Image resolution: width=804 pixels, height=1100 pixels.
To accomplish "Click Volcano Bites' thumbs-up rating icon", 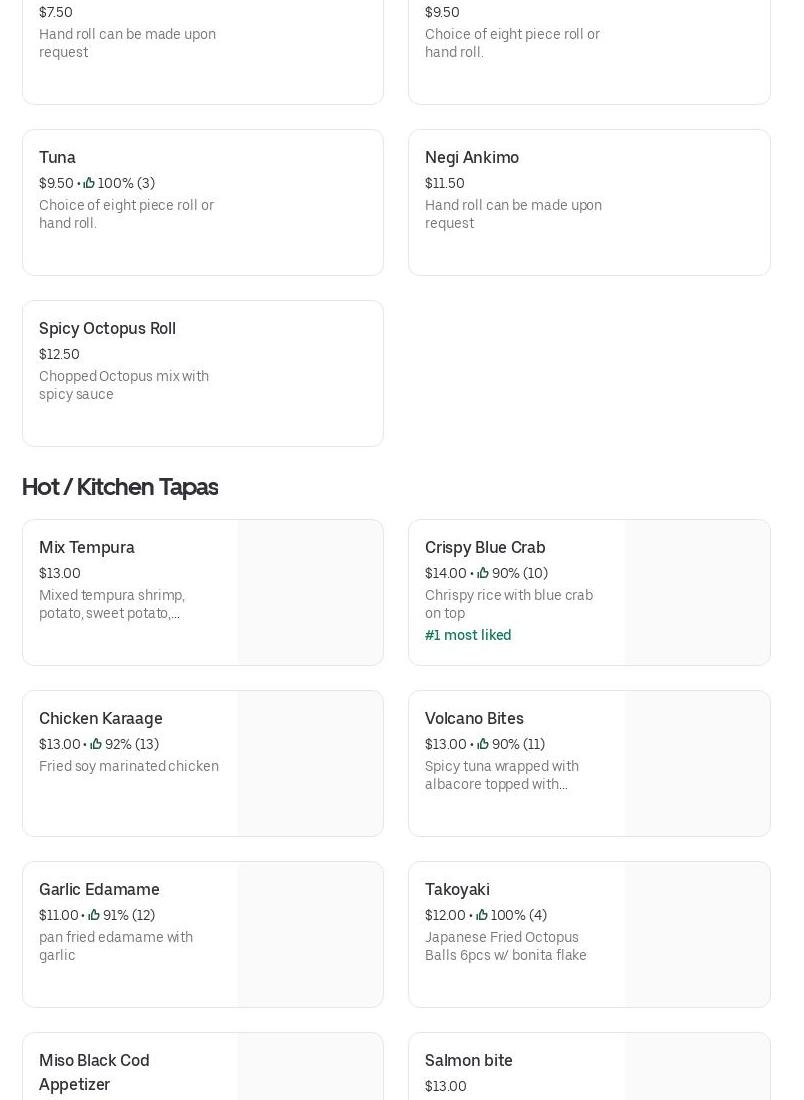I will click(483, 744).
